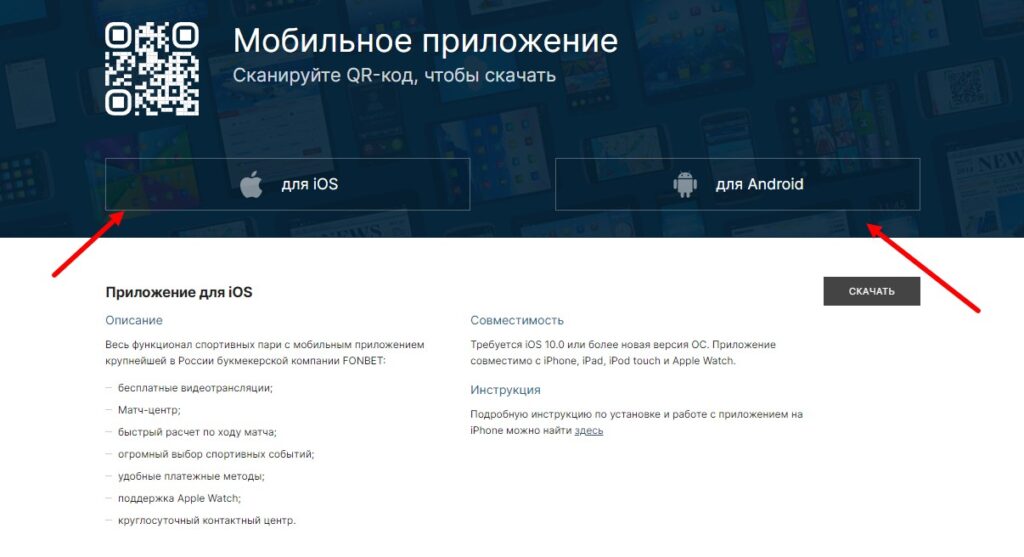This screenshot has height=557, width=1024.
Task: Click "бесплатные видеотрансляции;" list item
Action: [195, 388]
